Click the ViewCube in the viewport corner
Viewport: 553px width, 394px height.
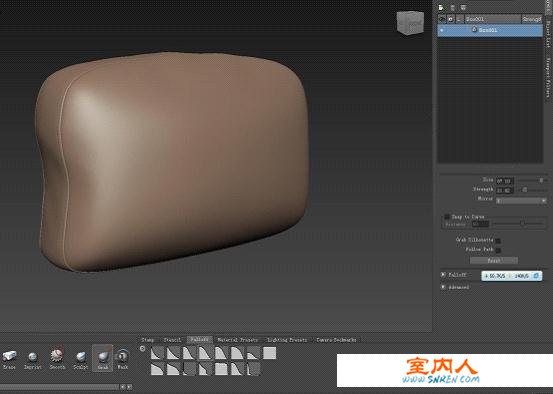click(x=410, y=23)
